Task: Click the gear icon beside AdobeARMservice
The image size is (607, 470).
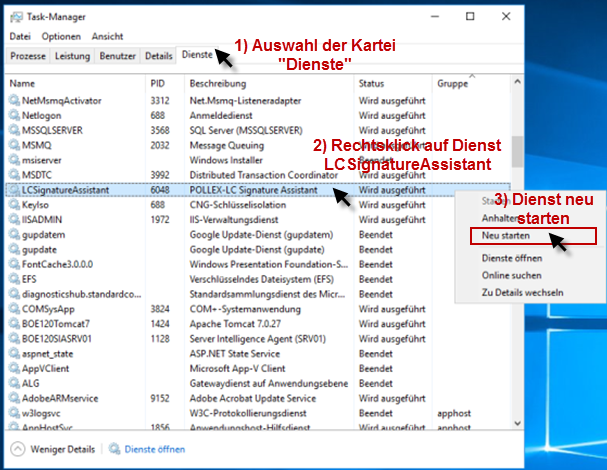Action: pyautogui.click(x=14, y=397)
